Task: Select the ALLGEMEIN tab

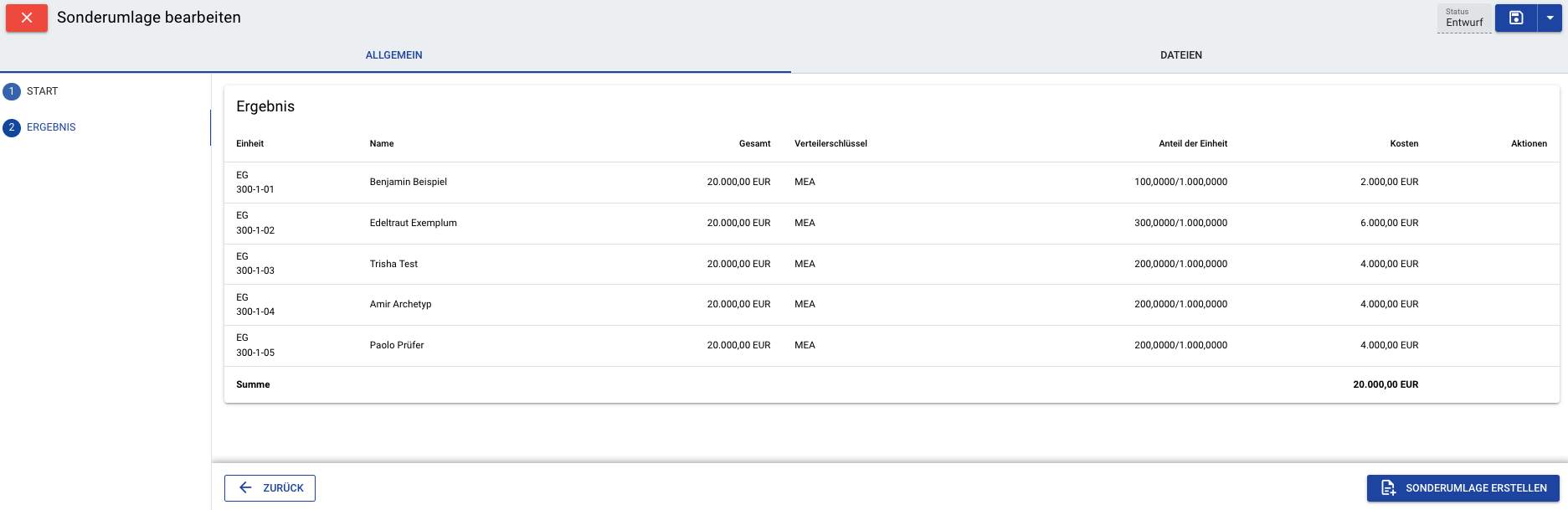Action: coord(394,55)
